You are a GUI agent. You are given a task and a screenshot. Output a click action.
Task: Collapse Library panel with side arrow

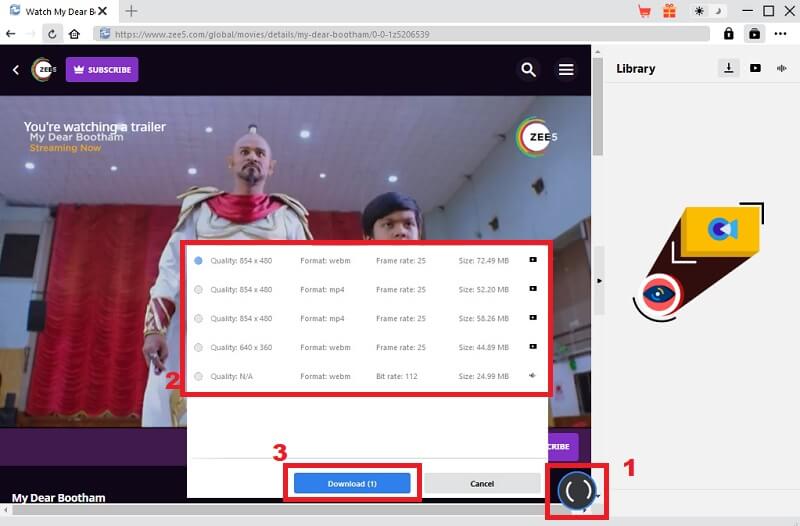[x=599, y=281]
